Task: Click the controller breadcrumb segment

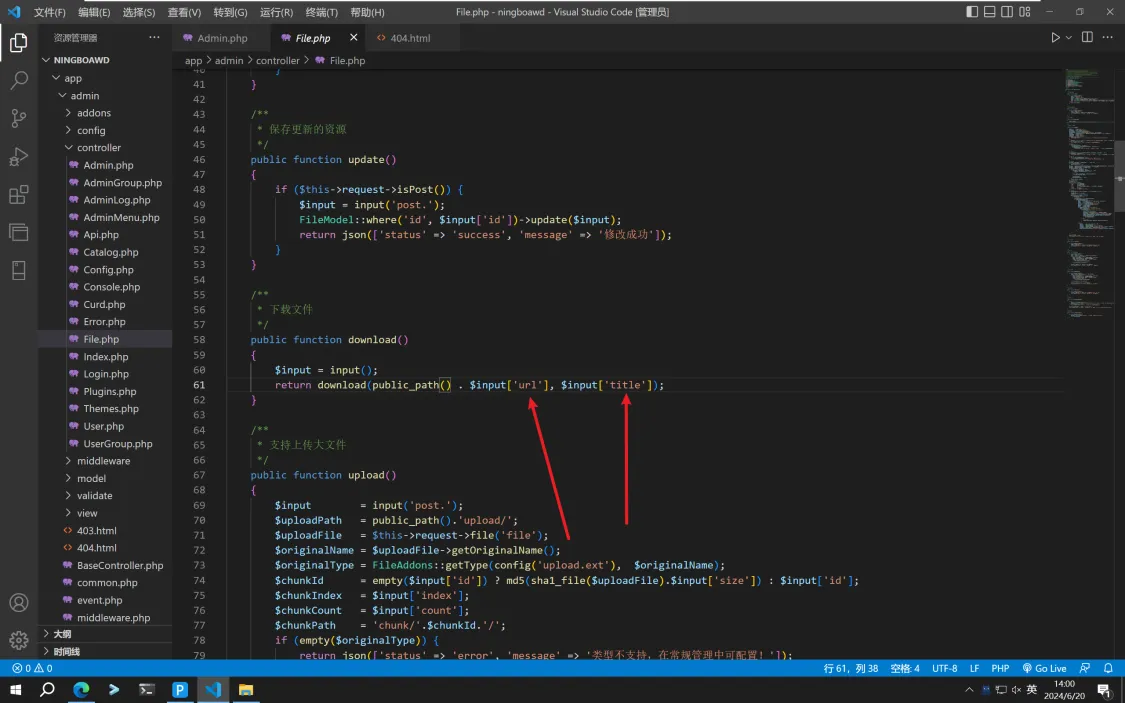Action: (x=278, y=61)
